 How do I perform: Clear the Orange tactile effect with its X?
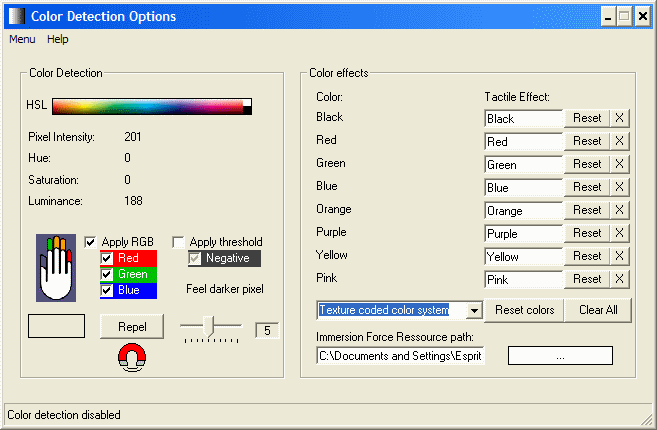[619, 210]
